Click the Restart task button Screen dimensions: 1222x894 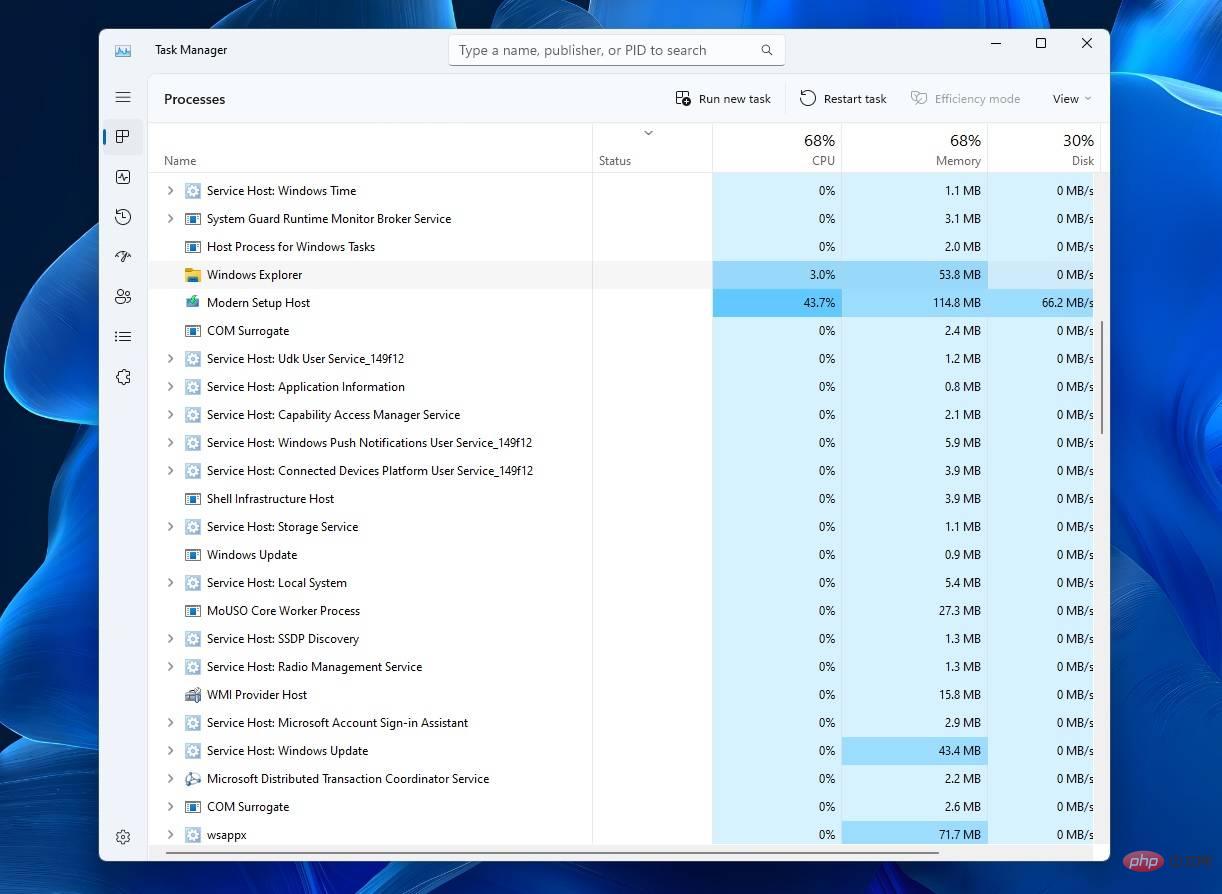pyautogui.click(x=843, y=98)
